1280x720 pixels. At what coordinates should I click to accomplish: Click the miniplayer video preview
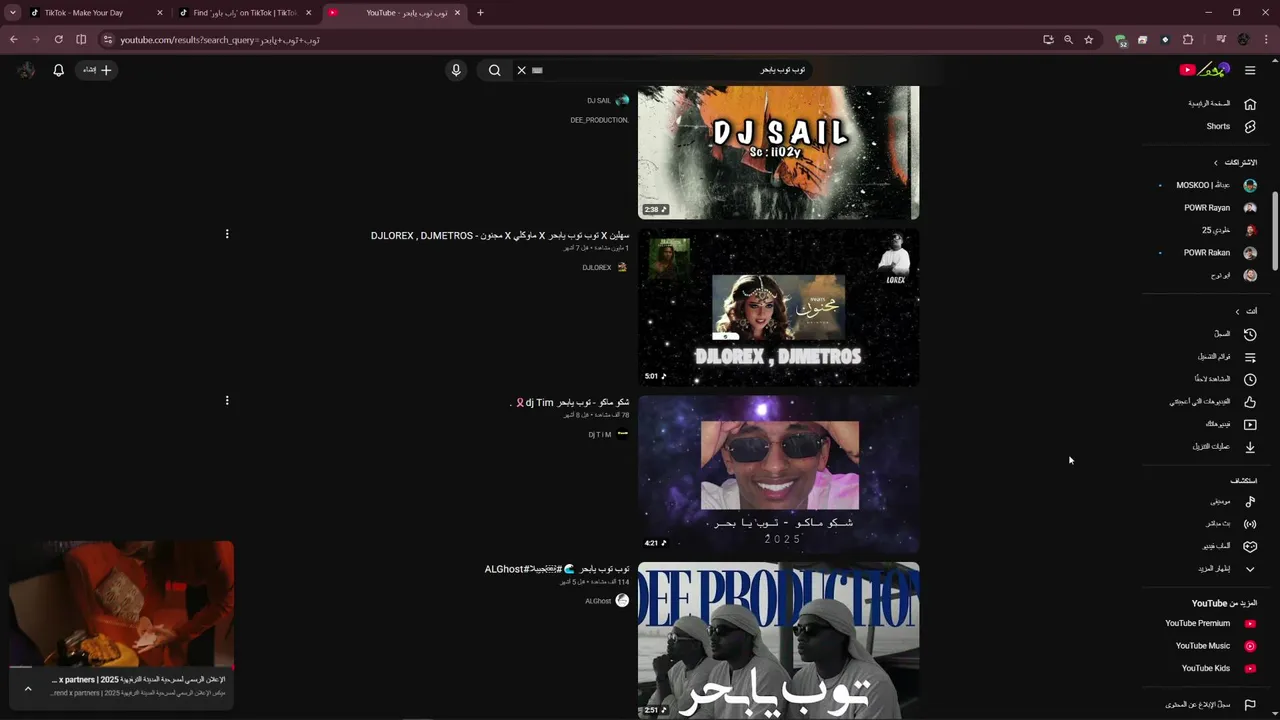[121, 605]
